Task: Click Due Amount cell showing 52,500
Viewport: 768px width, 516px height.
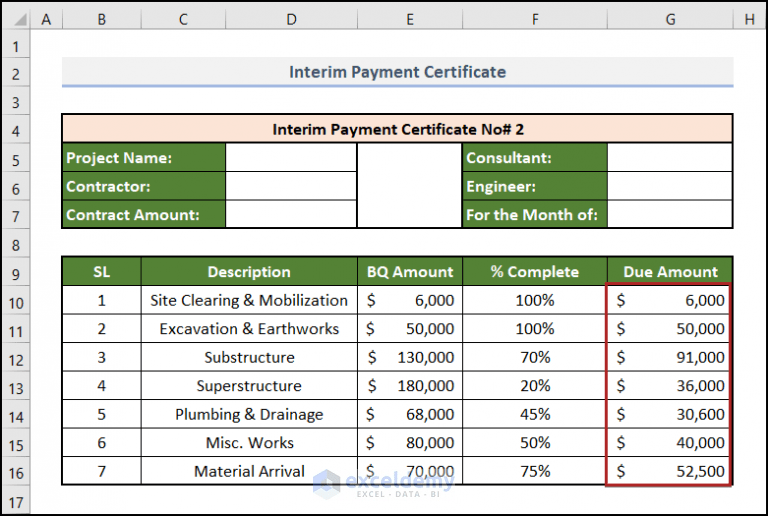Action: 670,471
